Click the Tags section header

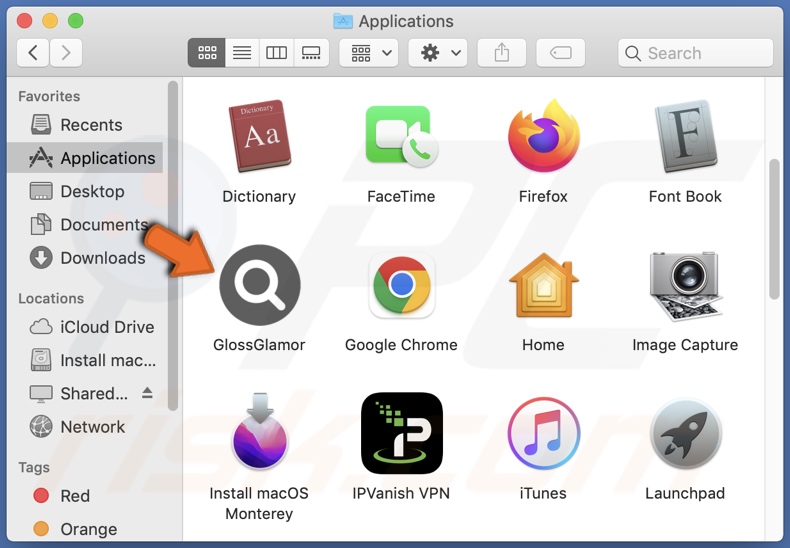tap(34, 467)
